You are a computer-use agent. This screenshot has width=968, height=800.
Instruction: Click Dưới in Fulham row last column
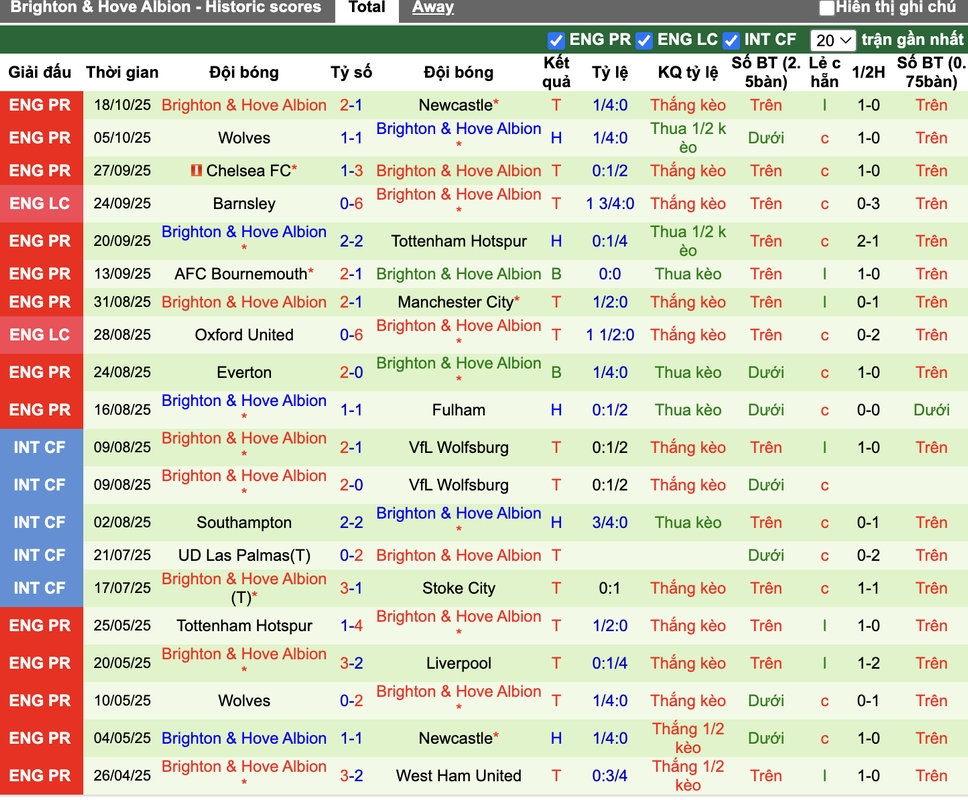click(931, 410)
